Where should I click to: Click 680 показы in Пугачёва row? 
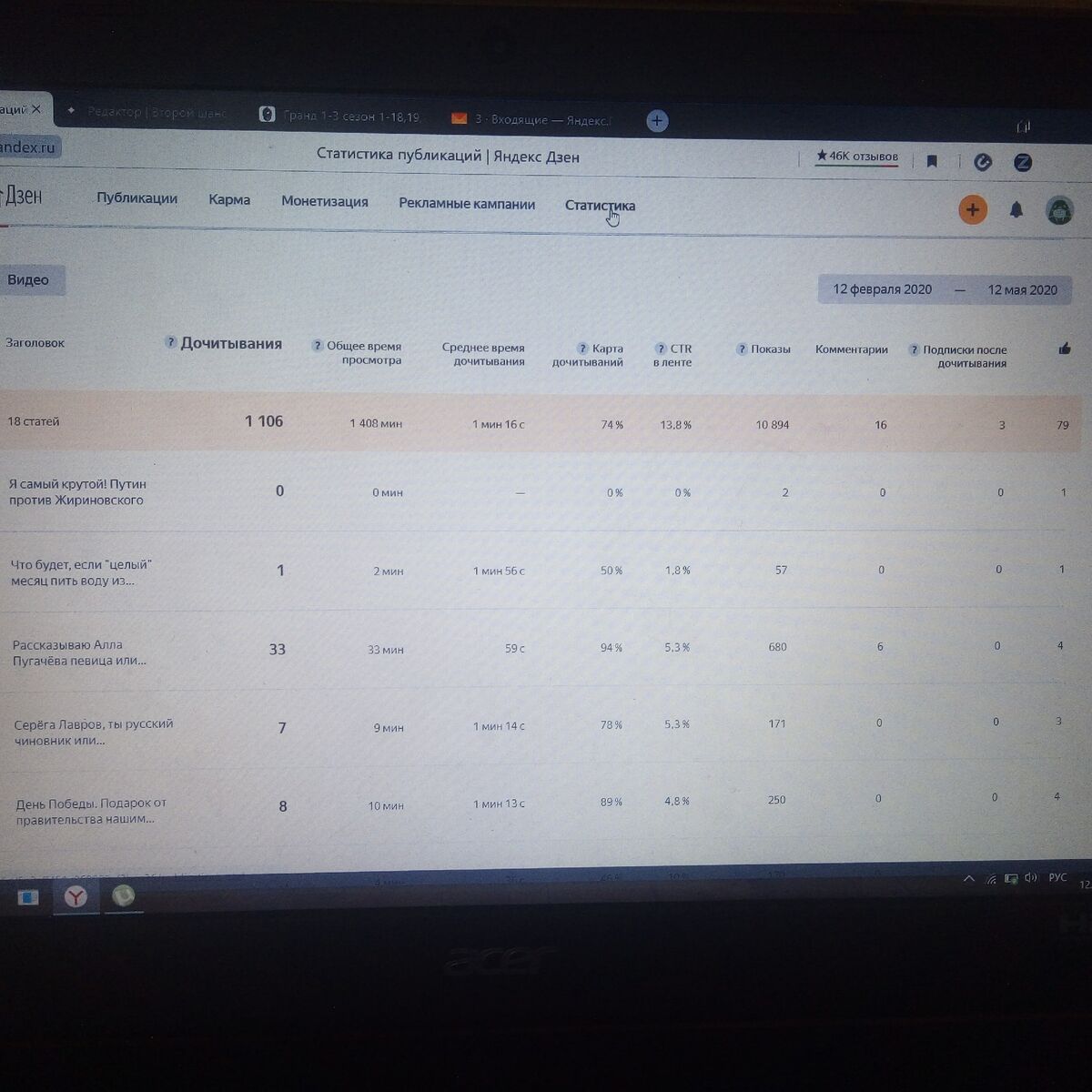pos(777,647)
